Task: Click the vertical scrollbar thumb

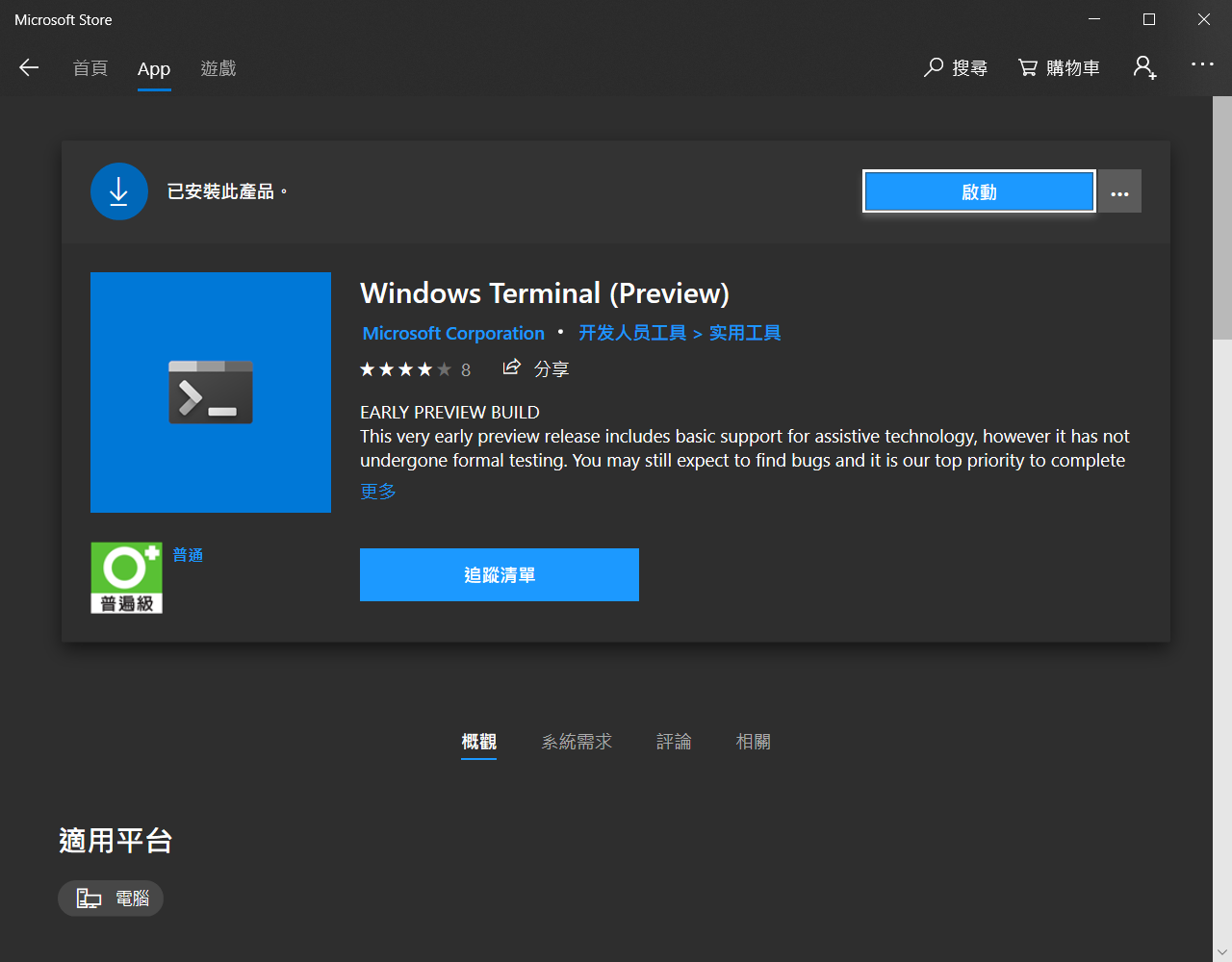Action: click(1222, 217)
